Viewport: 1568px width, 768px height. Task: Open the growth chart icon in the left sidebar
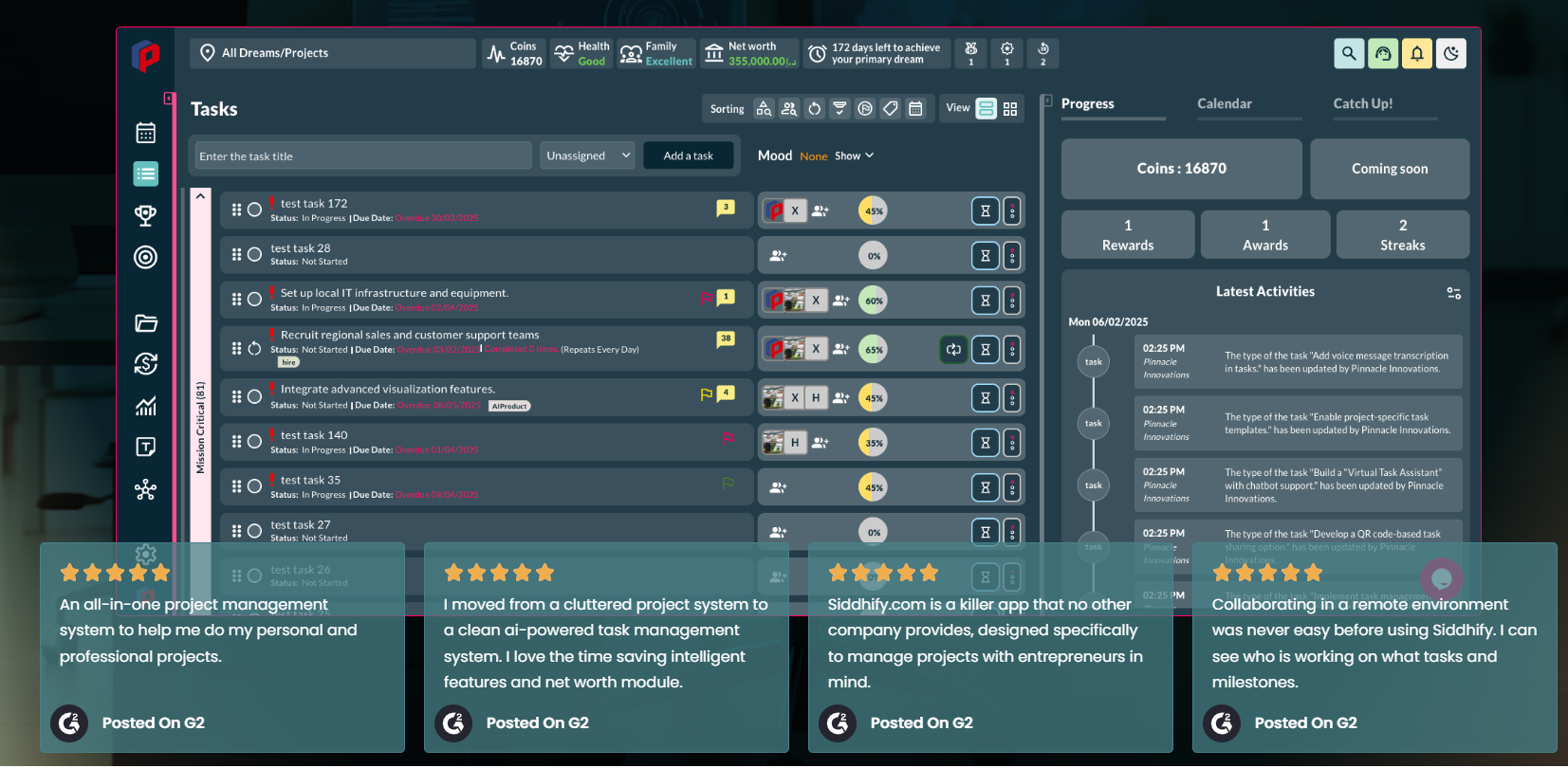pyautogui.click(x=145, y=406)
